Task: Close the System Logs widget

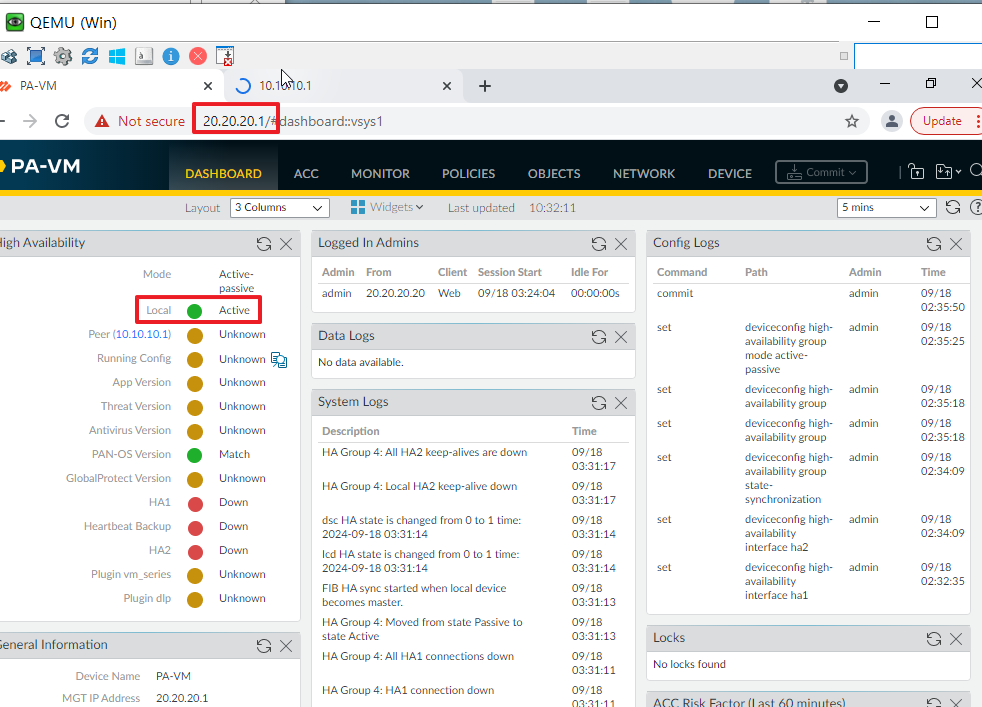Action: pos(621,403)
